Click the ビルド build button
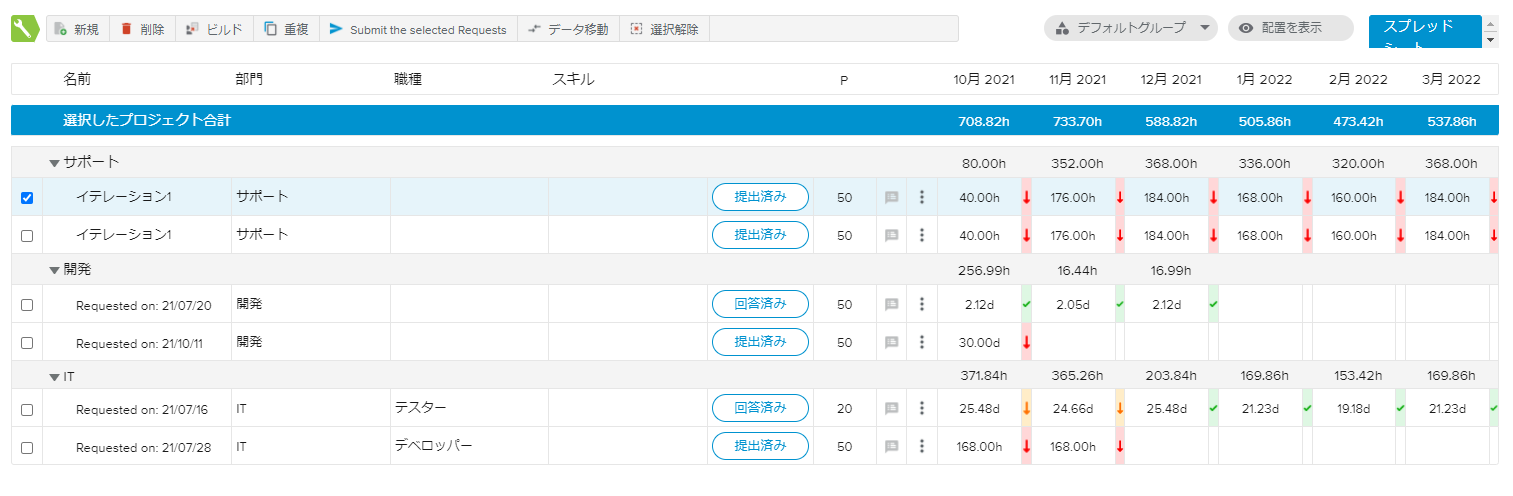Image resolution: width=1513 pixels, height=496 pixels. [x=214, y=29]
